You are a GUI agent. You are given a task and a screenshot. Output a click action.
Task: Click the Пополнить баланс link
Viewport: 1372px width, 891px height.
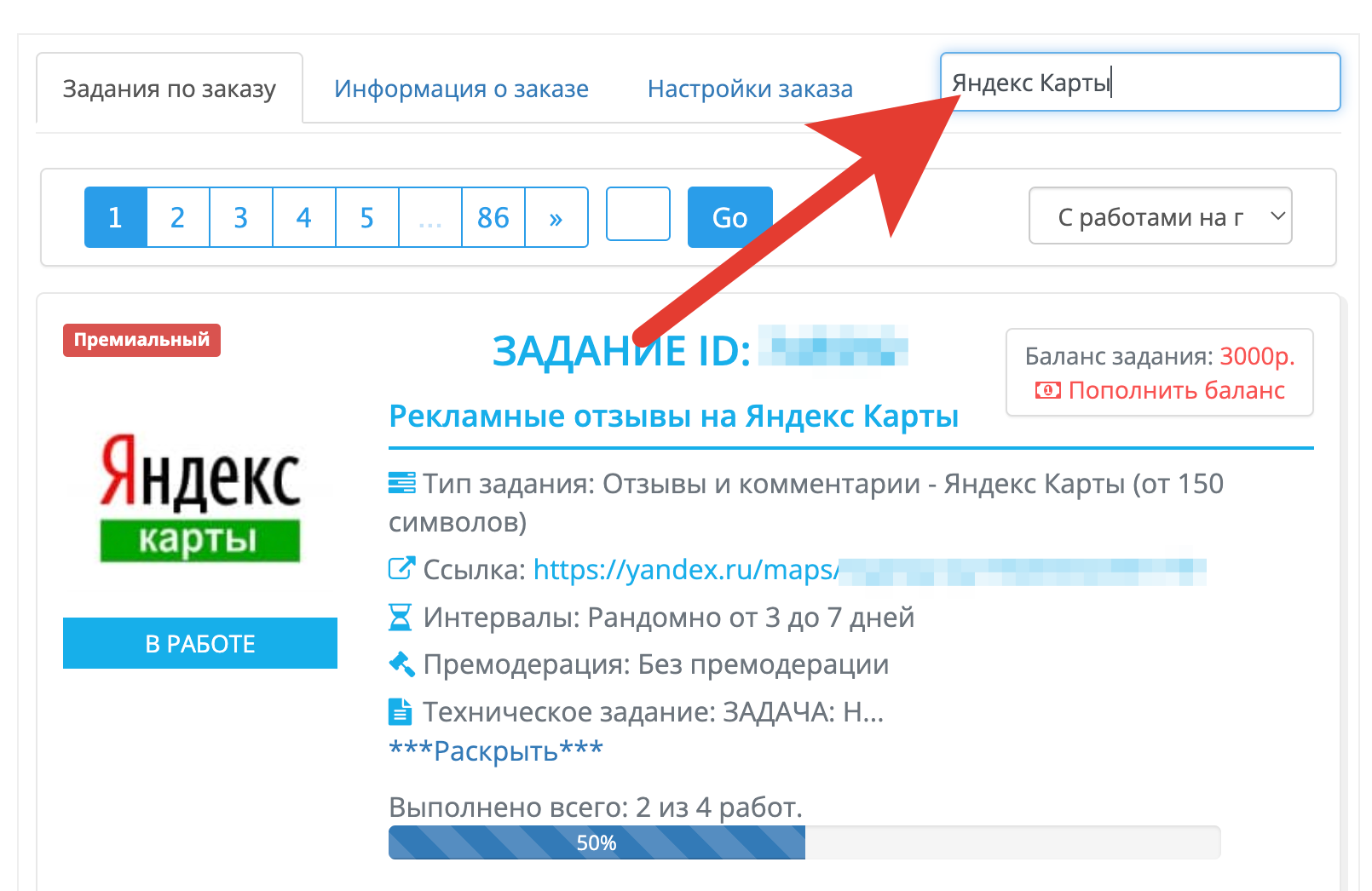[1176, 390]
